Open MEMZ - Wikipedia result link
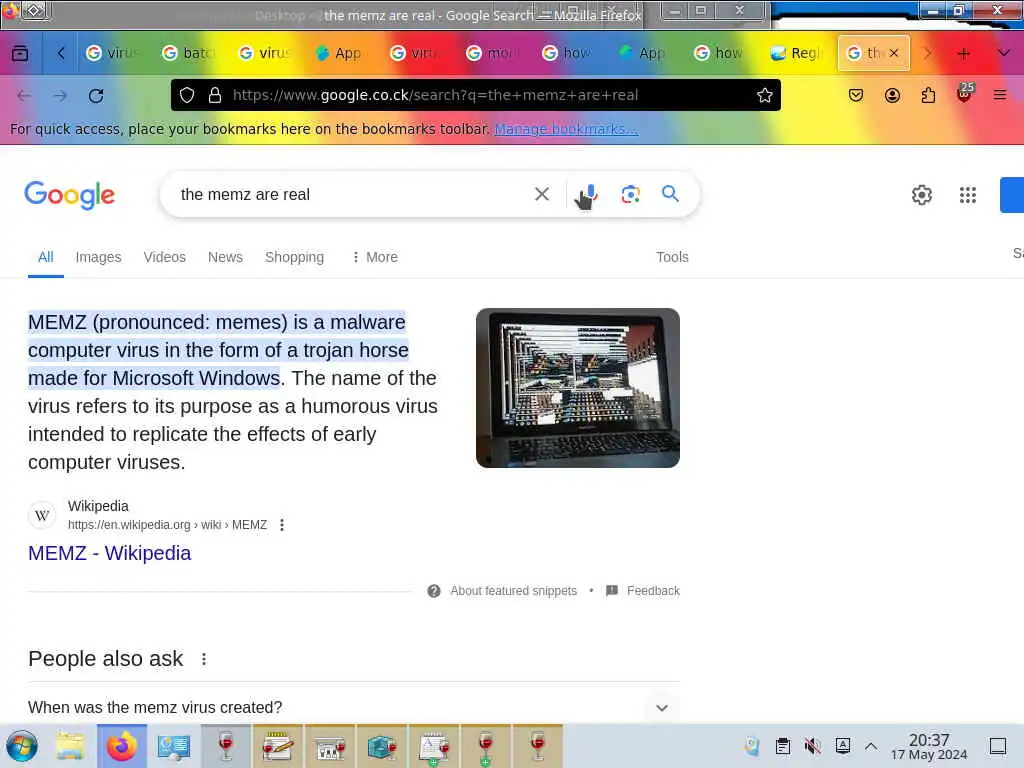Screen dimensions: 1024x768 click(x=110, y=553)
